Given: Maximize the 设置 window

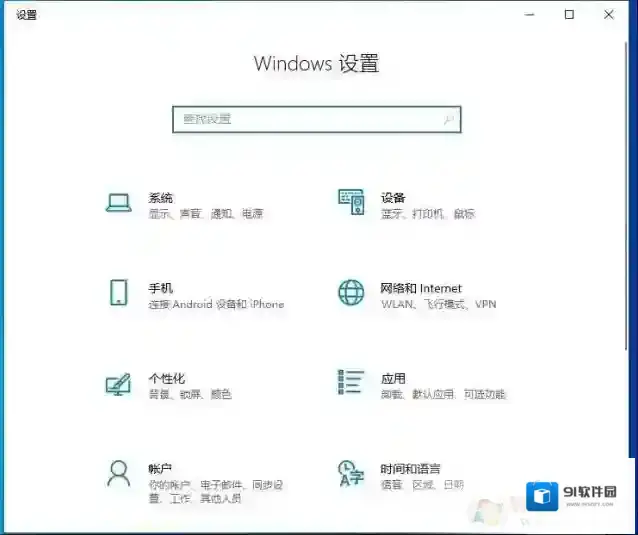Looking at the screenshot, I should point(569,14).
